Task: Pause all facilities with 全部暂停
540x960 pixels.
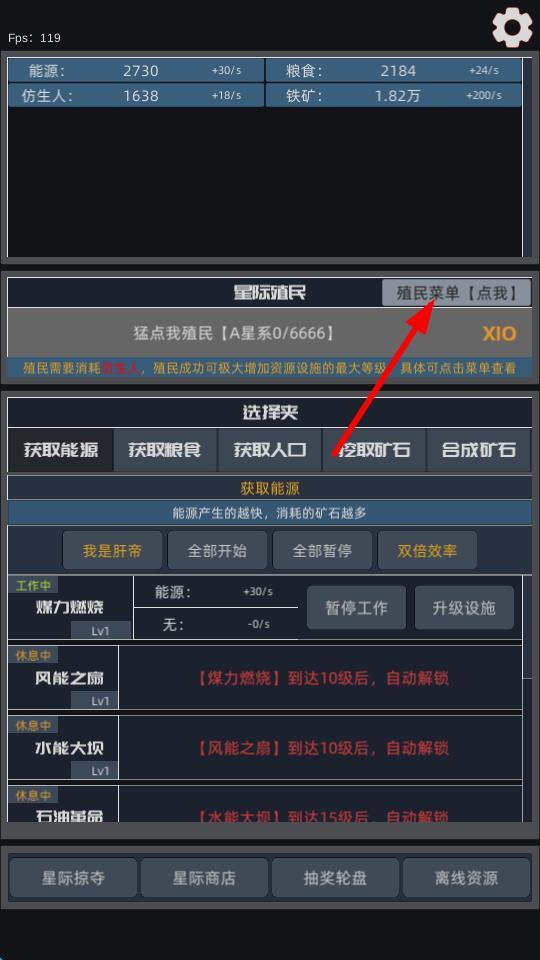Action: coord(322,550)
